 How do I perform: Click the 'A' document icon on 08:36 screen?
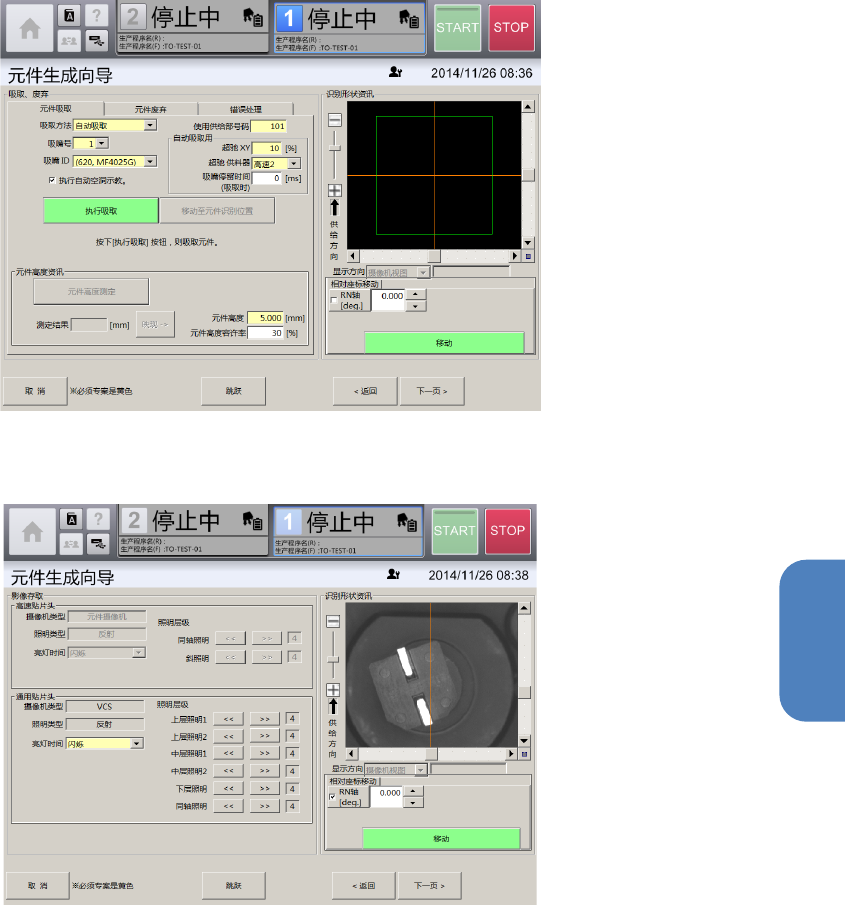(69, 16)
